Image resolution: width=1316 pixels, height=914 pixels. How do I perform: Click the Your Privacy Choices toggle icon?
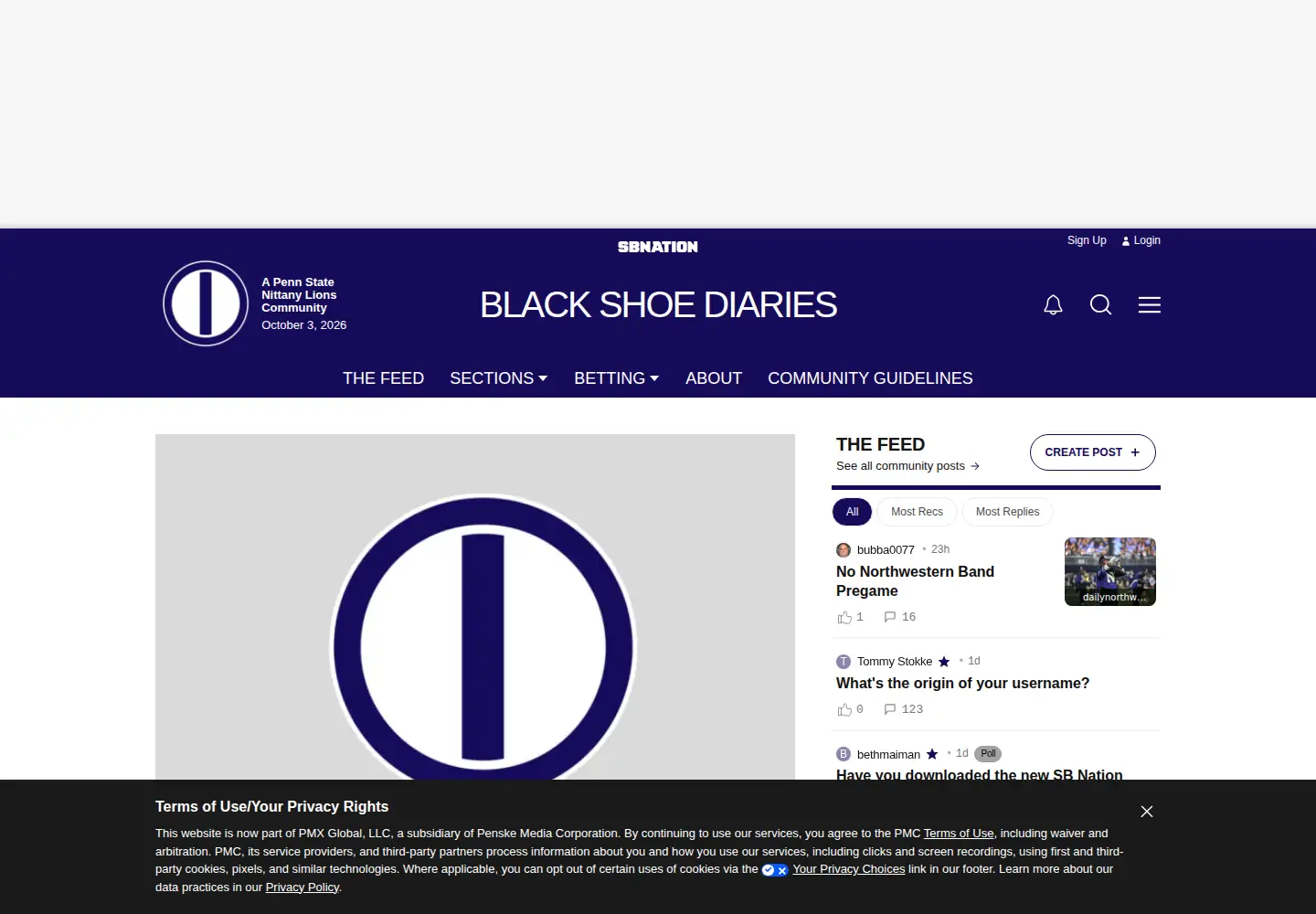[x=775, y=870]
